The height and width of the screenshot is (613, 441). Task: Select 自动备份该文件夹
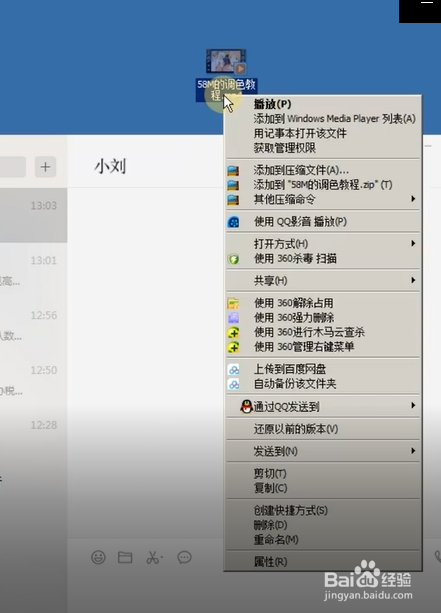click(323, 384)
